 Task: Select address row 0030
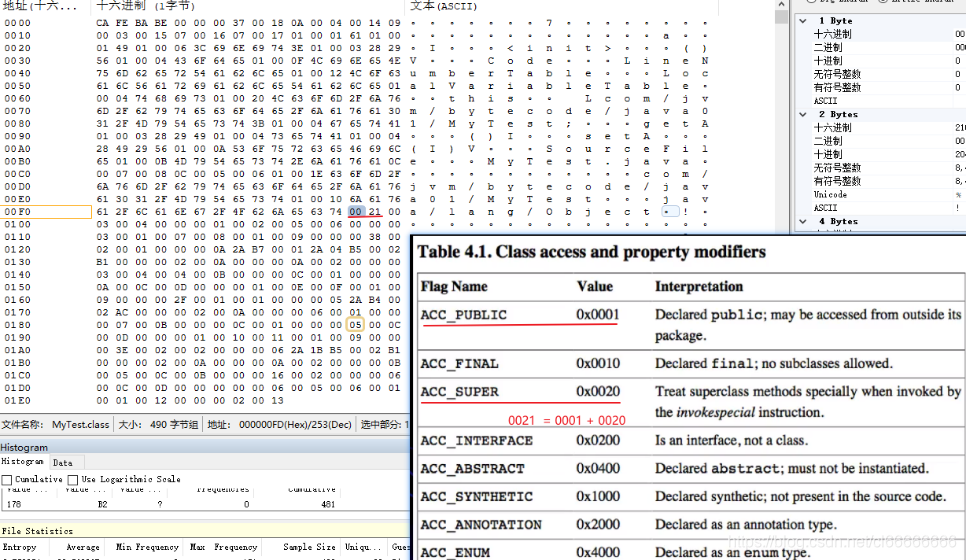(x=17, y=61)
